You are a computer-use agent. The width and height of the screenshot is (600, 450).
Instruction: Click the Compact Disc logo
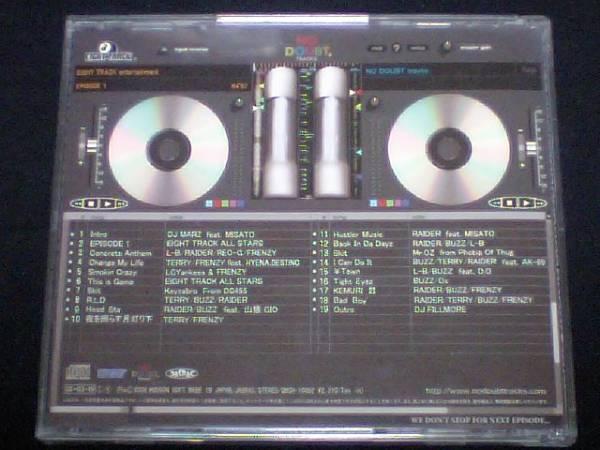pos(78,372)
